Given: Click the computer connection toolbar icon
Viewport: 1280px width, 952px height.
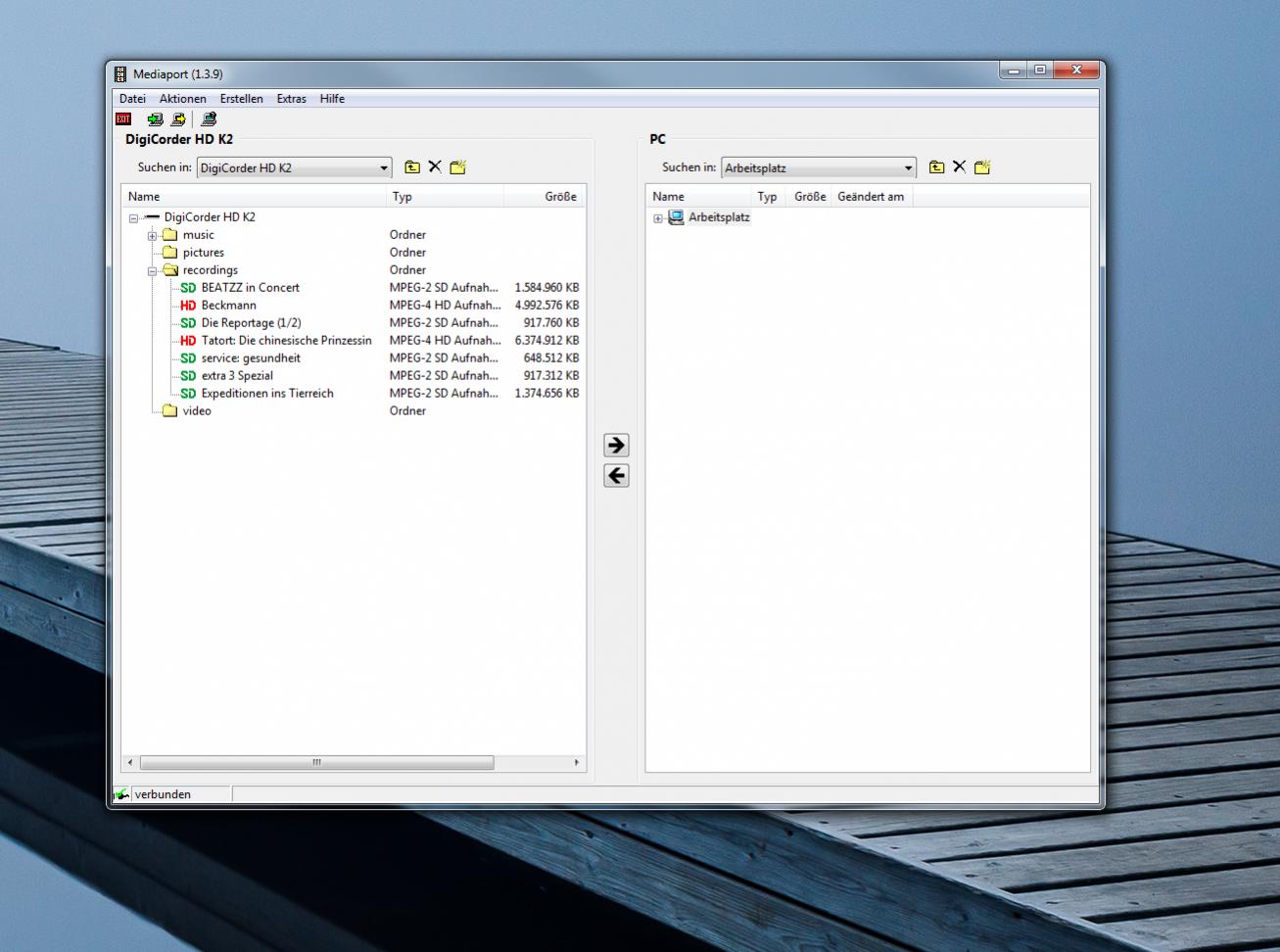Looking at the screenshot, I should click(x=209, y=119).
